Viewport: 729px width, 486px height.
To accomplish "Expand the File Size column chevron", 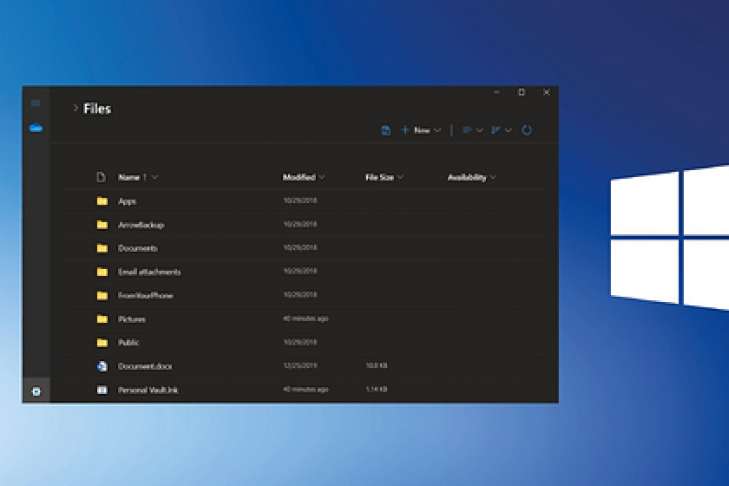I will pos(400,177).
